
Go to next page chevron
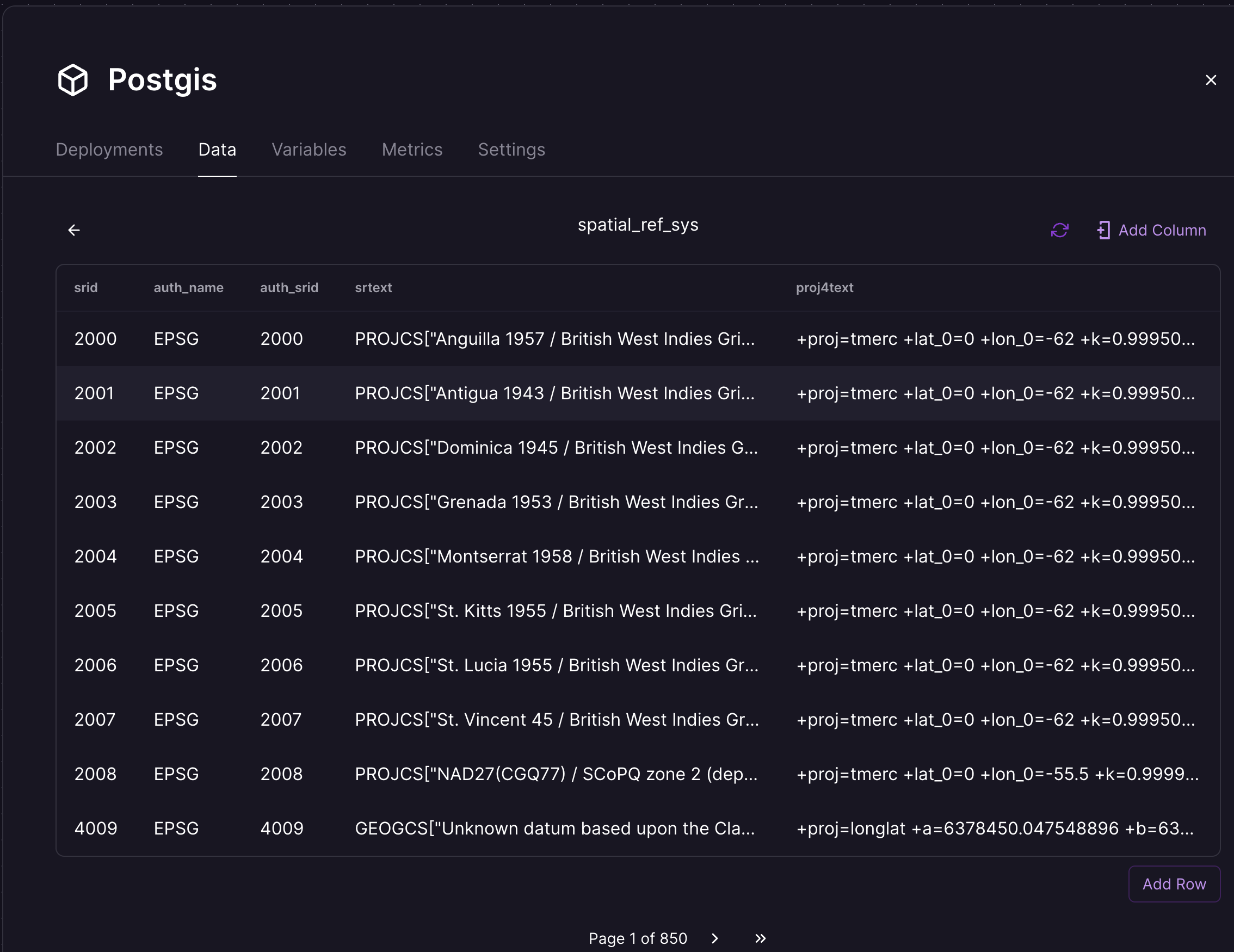(x=715, y=938)
